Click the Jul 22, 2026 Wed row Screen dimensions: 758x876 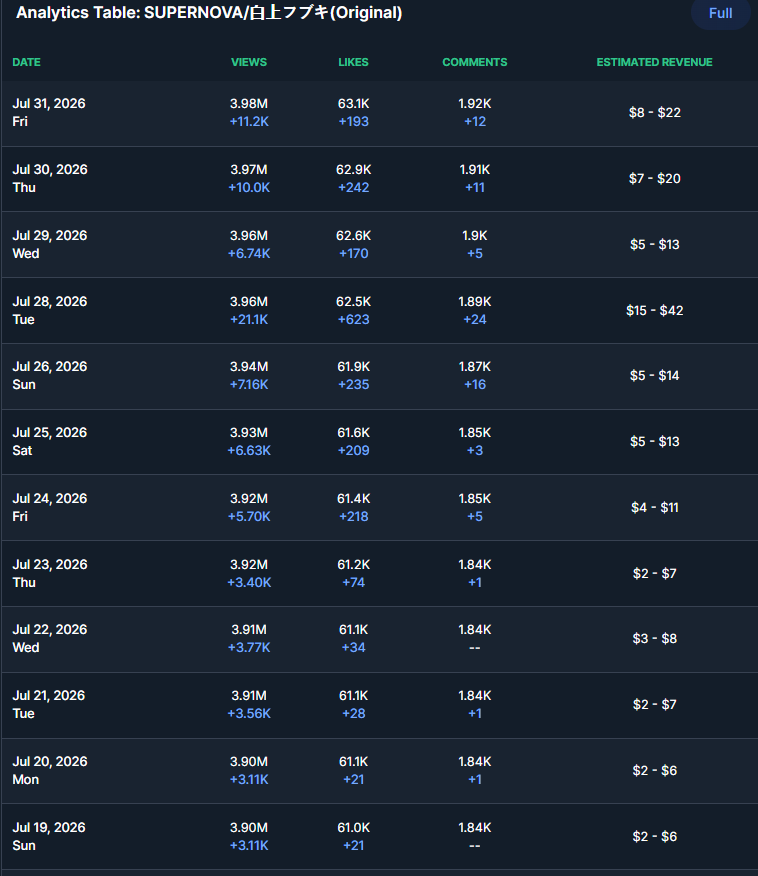pos(379,639)
